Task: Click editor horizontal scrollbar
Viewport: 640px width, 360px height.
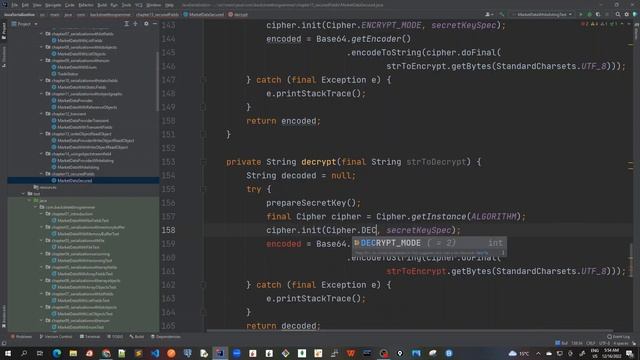Action: 409,331
